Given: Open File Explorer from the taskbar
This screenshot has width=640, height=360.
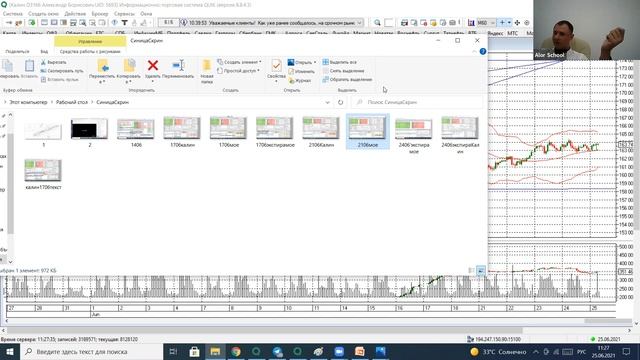Looking at the screenshot, I should click(215, 351).
